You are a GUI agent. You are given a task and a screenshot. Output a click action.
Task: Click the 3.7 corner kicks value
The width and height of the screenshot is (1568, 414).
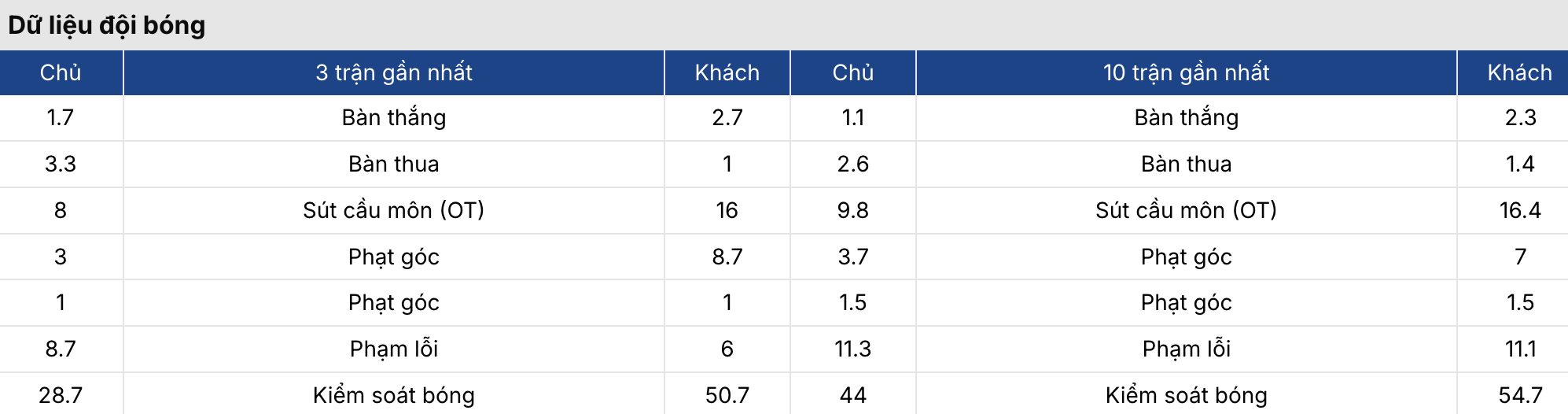tap(853, 257)
